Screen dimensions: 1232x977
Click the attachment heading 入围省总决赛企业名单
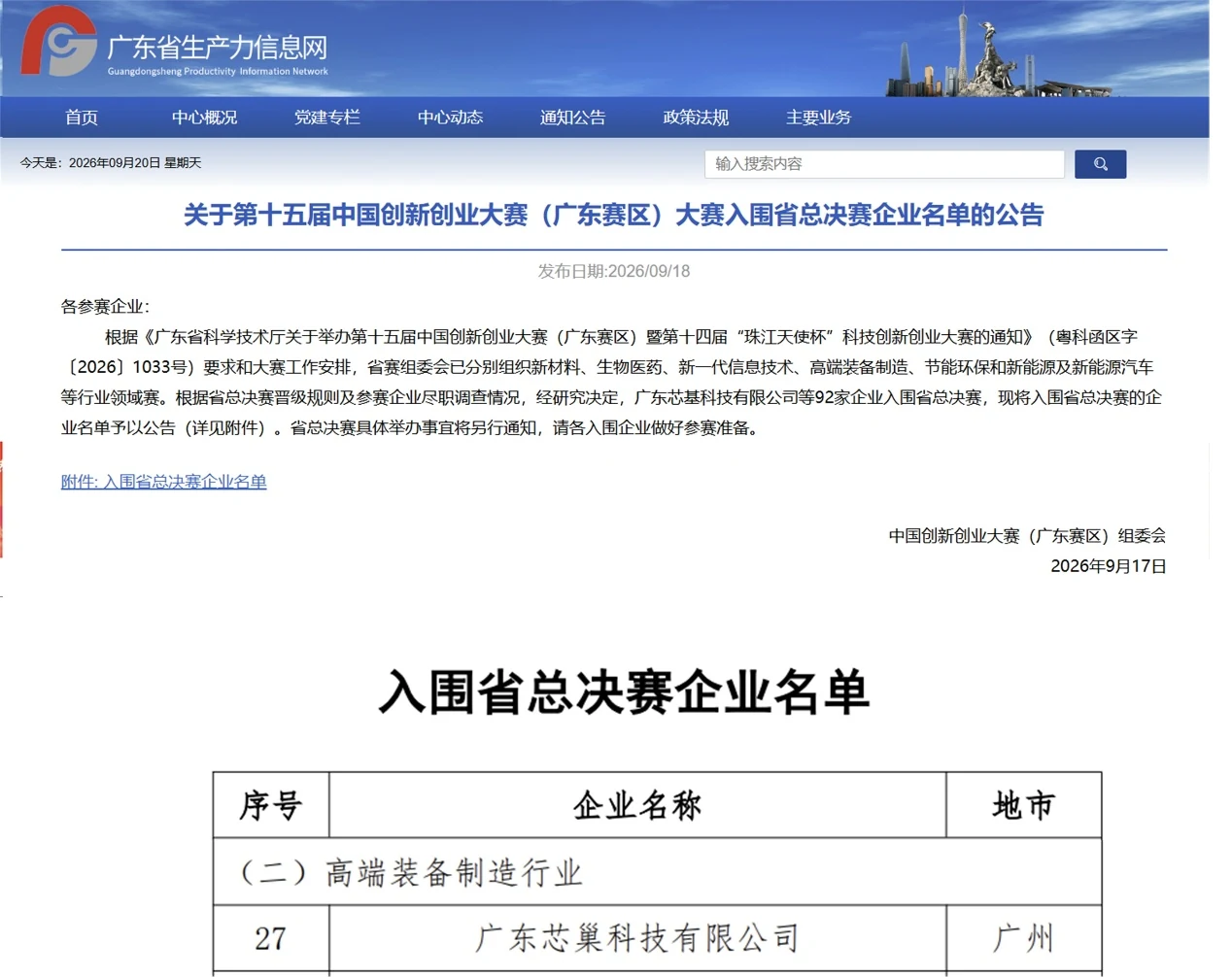(x=624, y=692)
